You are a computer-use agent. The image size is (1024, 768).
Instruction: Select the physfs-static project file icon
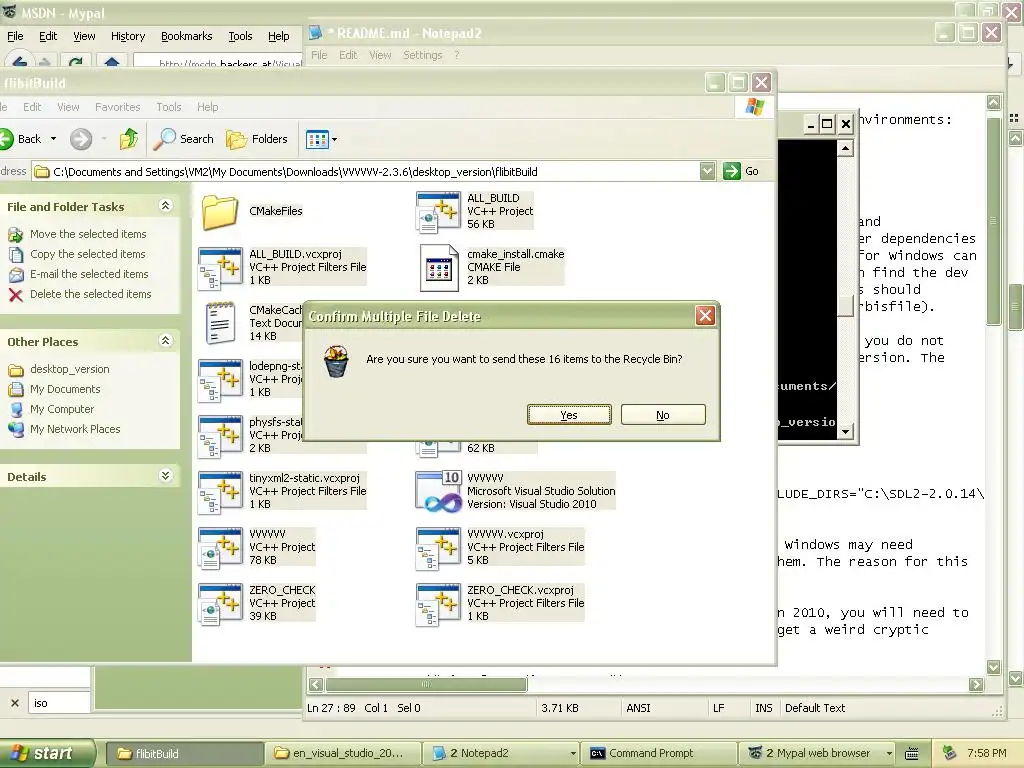pos(220,436)
